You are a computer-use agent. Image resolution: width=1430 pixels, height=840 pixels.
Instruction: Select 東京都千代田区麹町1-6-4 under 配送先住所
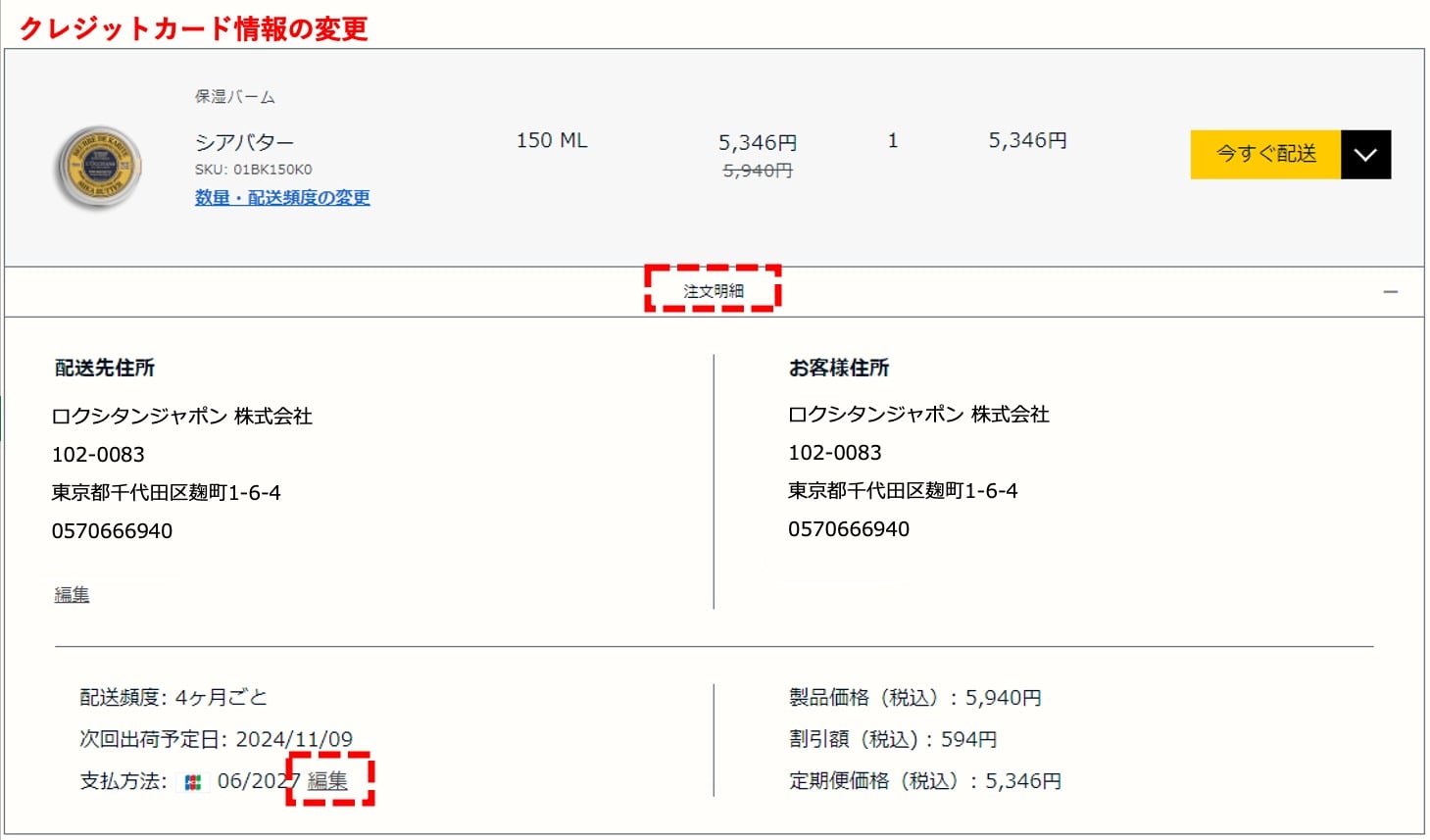click(166, 492)
